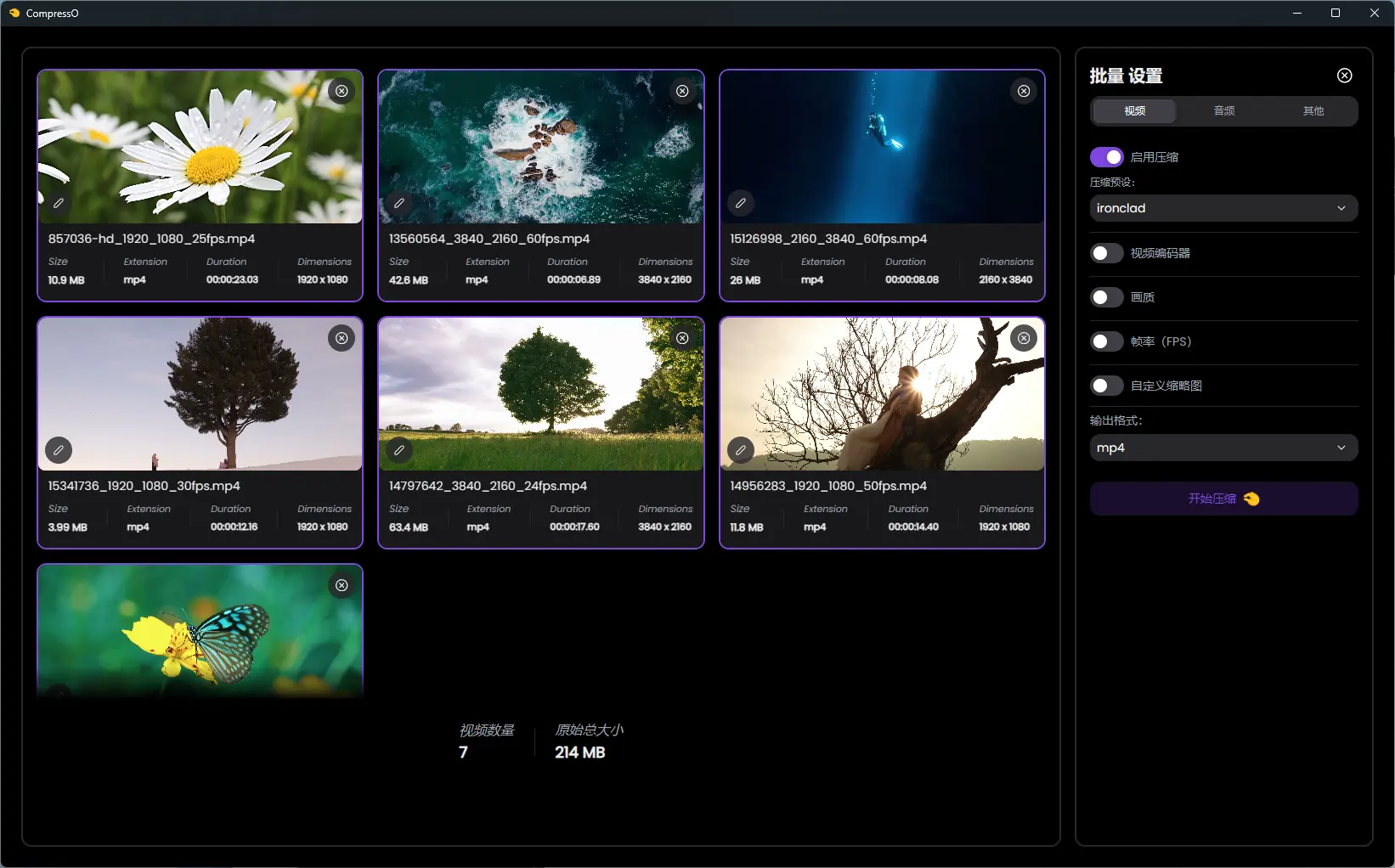Viewport: 1395px width, 868px height.
Task: Edit the lone tree video 15341736_1920_1080_30fps.mp4
Action: [59, 450]
